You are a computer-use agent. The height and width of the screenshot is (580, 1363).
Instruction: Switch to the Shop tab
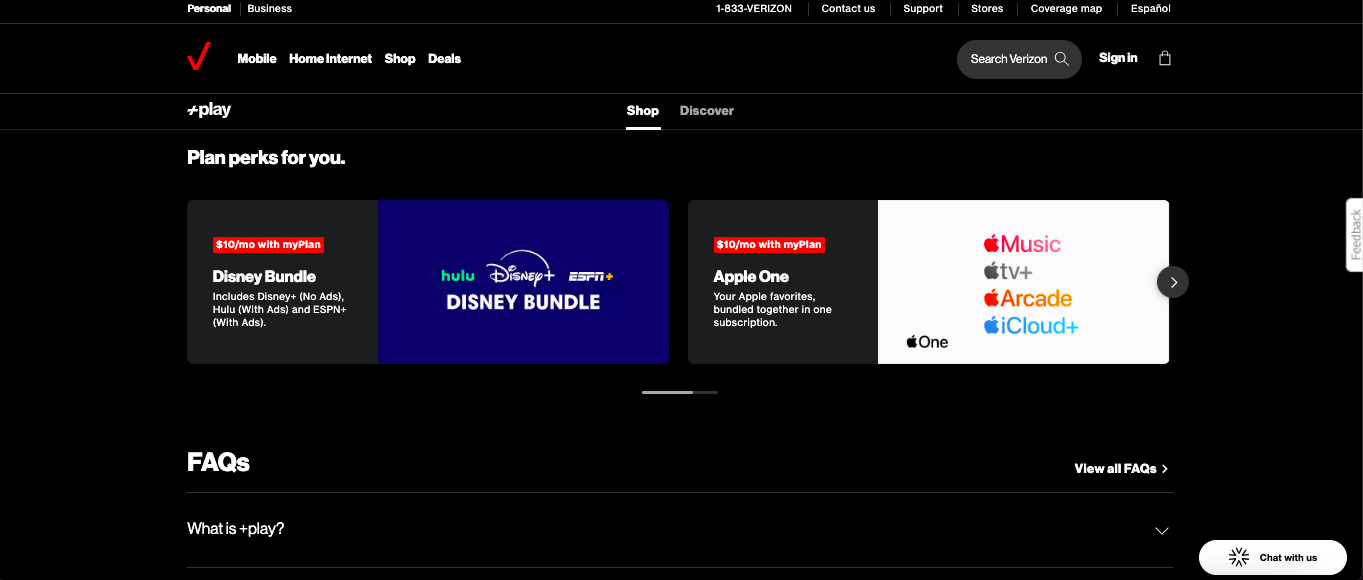[x=643, y=111]
